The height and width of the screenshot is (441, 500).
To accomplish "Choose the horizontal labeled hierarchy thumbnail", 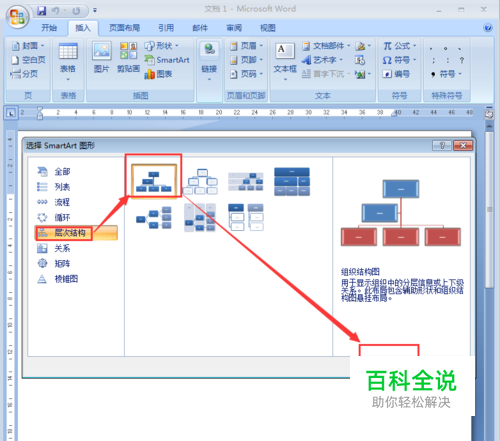I will [x=200, y=218].
